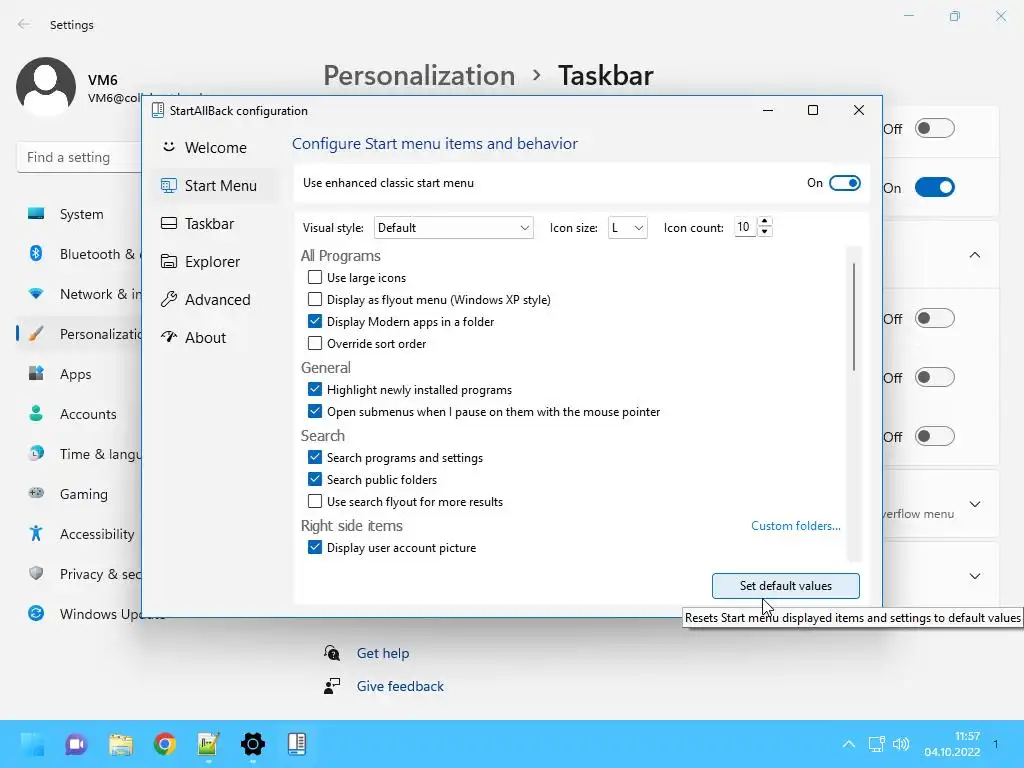Open Accessibility in Settings sidebar
The width and height of the screenshot is (1024, 768).
pos(80,534)
